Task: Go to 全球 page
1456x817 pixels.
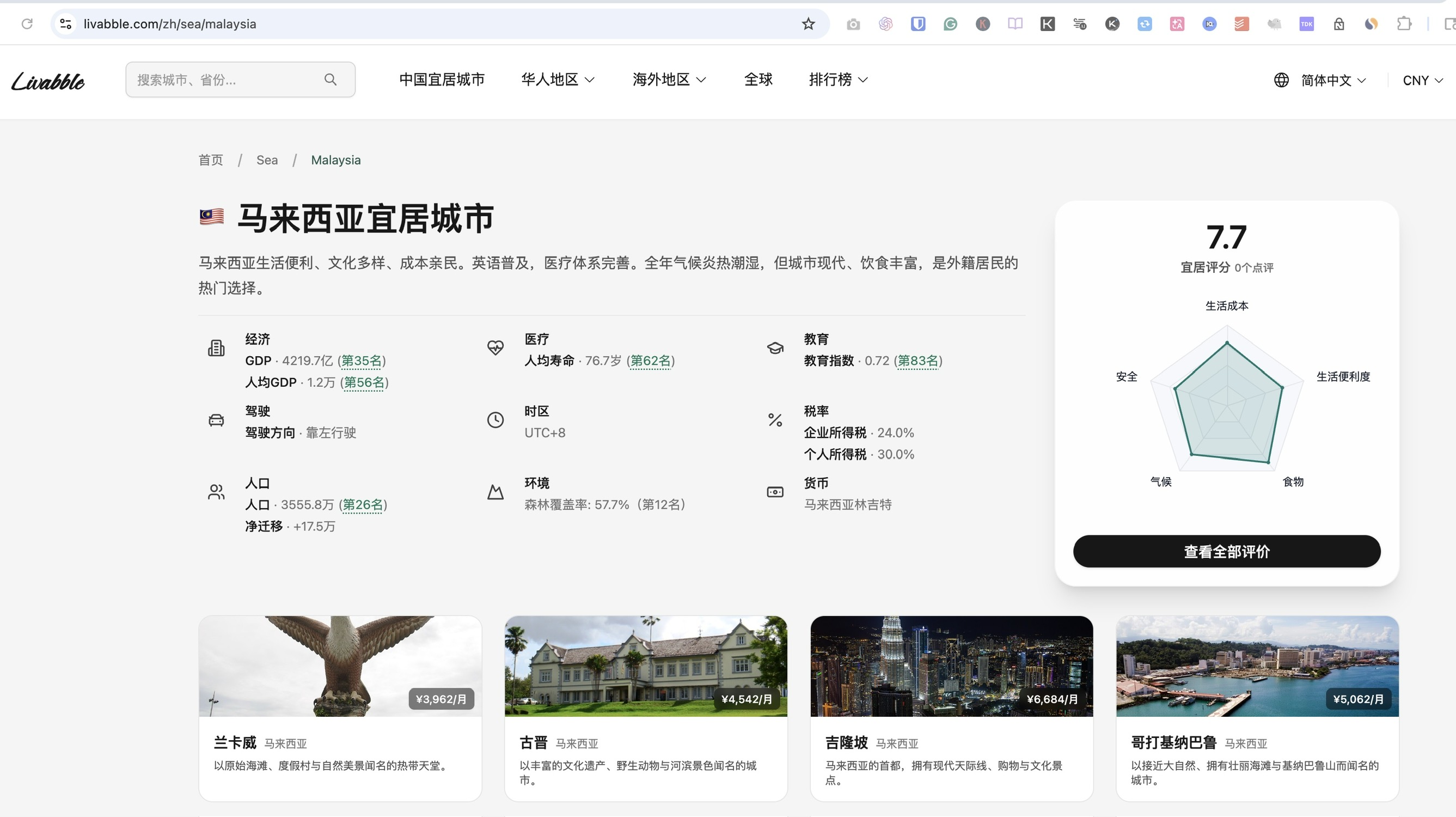Action: click(758, 80)
